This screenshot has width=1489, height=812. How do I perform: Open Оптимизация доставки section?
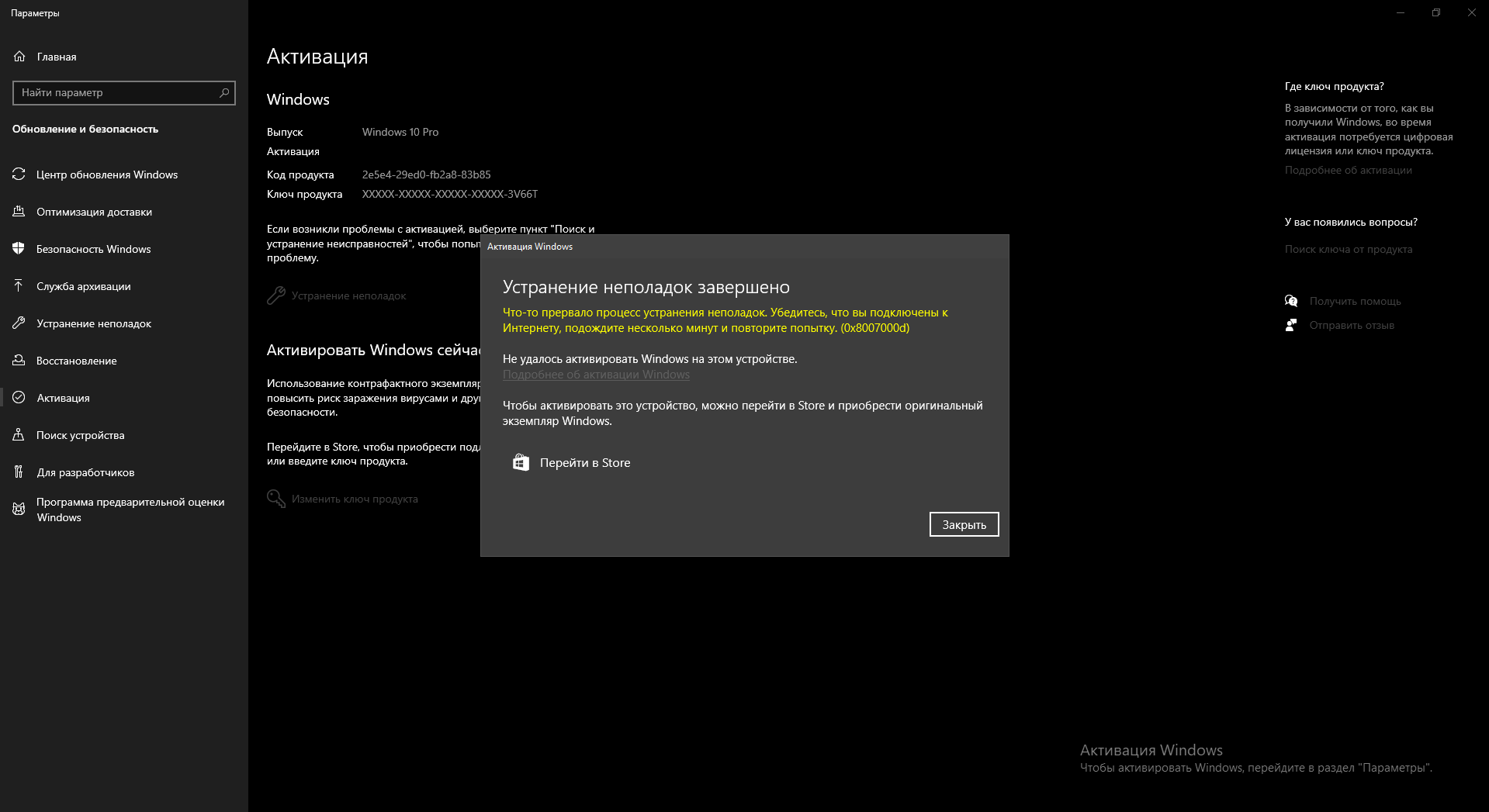point(124,212)
